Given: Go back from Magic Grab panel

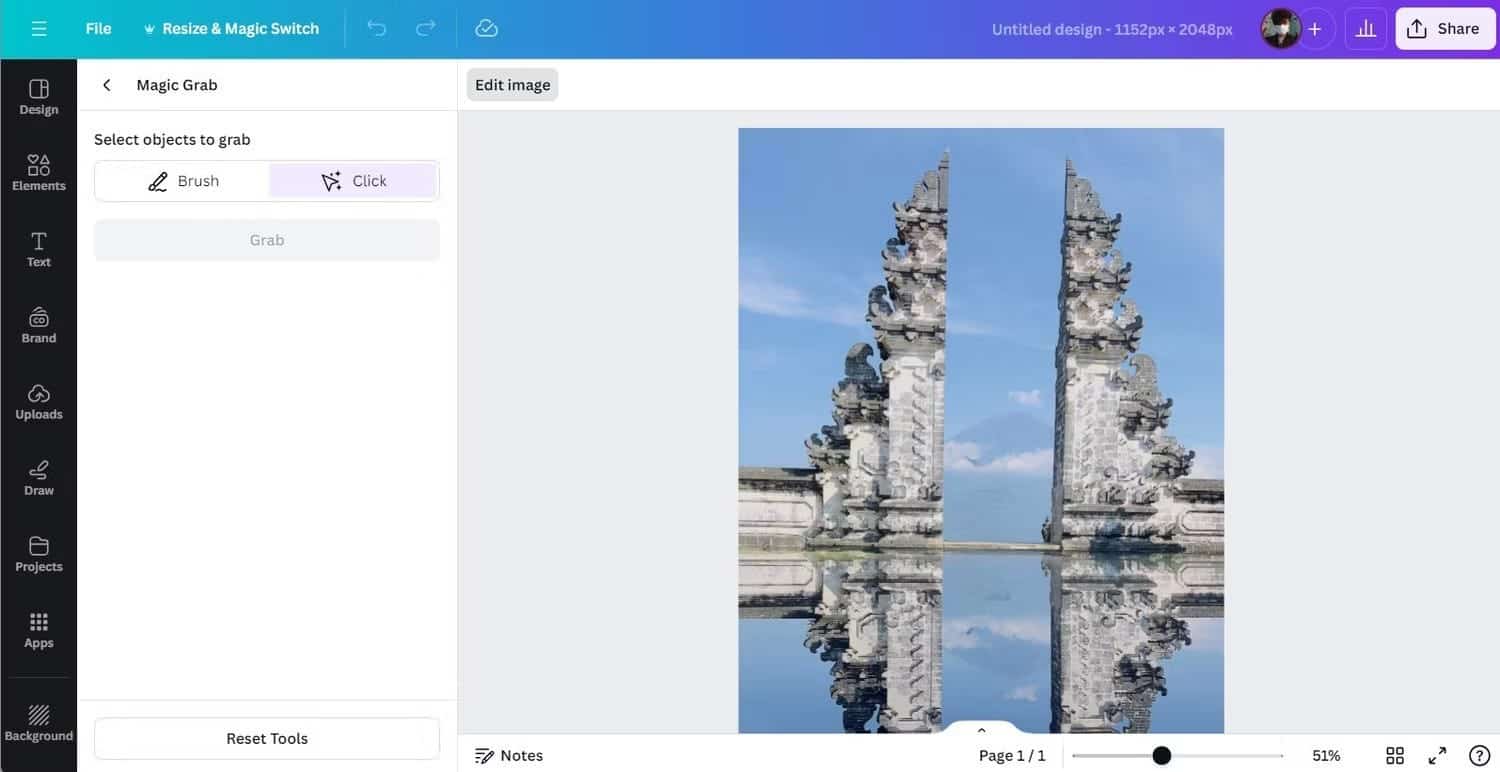Looking at the screenshot, I should click(x=107, y=85).
